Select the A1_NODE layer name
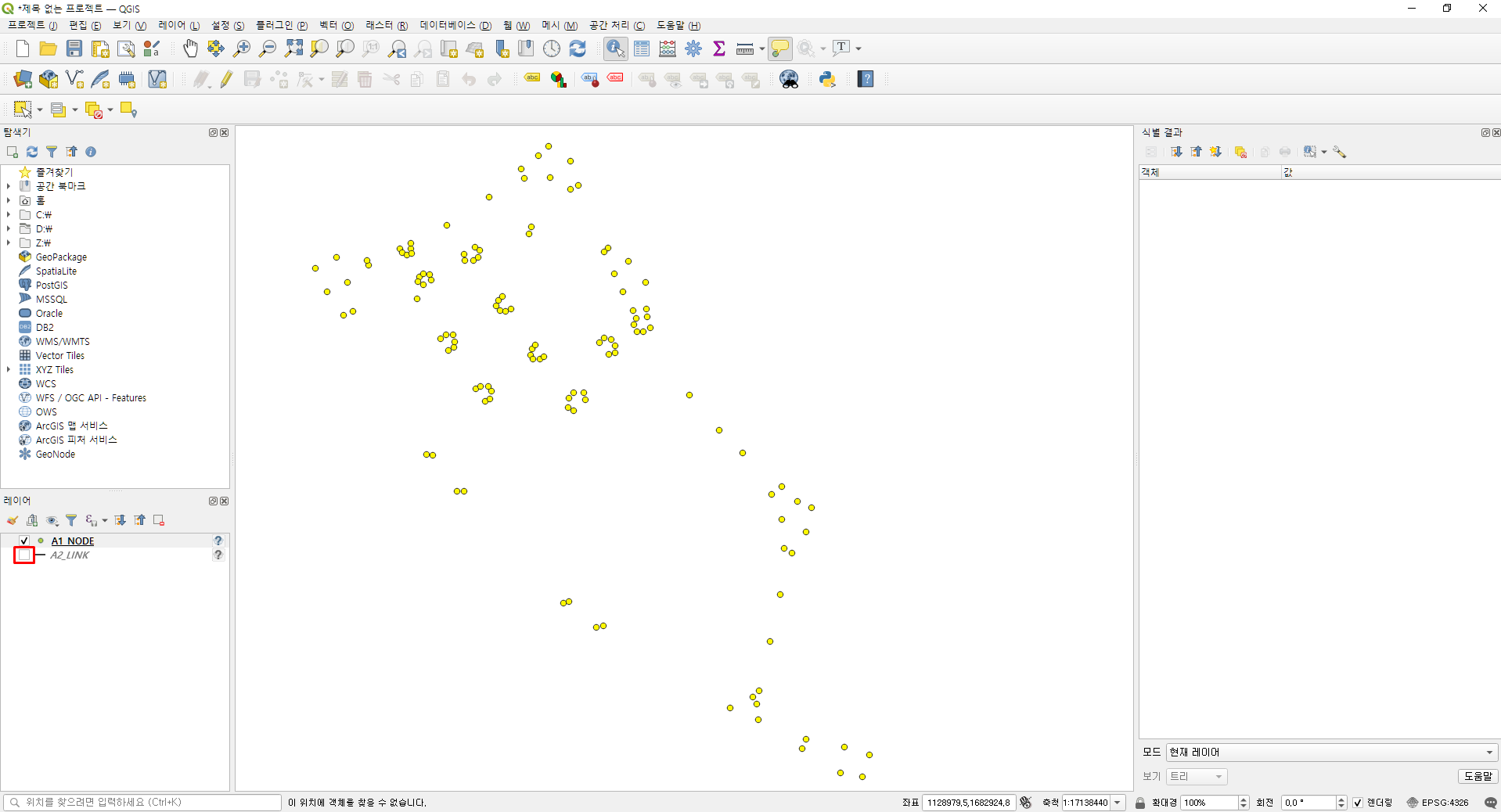Screen dimensions: 1501x812 click(x=72, y=541)
